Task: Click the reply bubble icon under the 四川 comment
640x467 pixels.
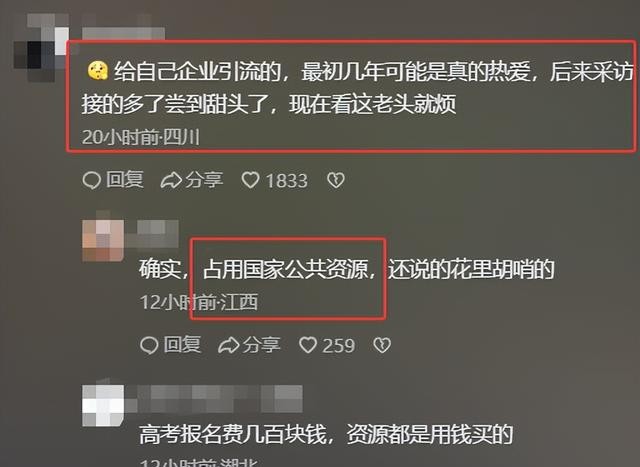Action: click(91, 180)
